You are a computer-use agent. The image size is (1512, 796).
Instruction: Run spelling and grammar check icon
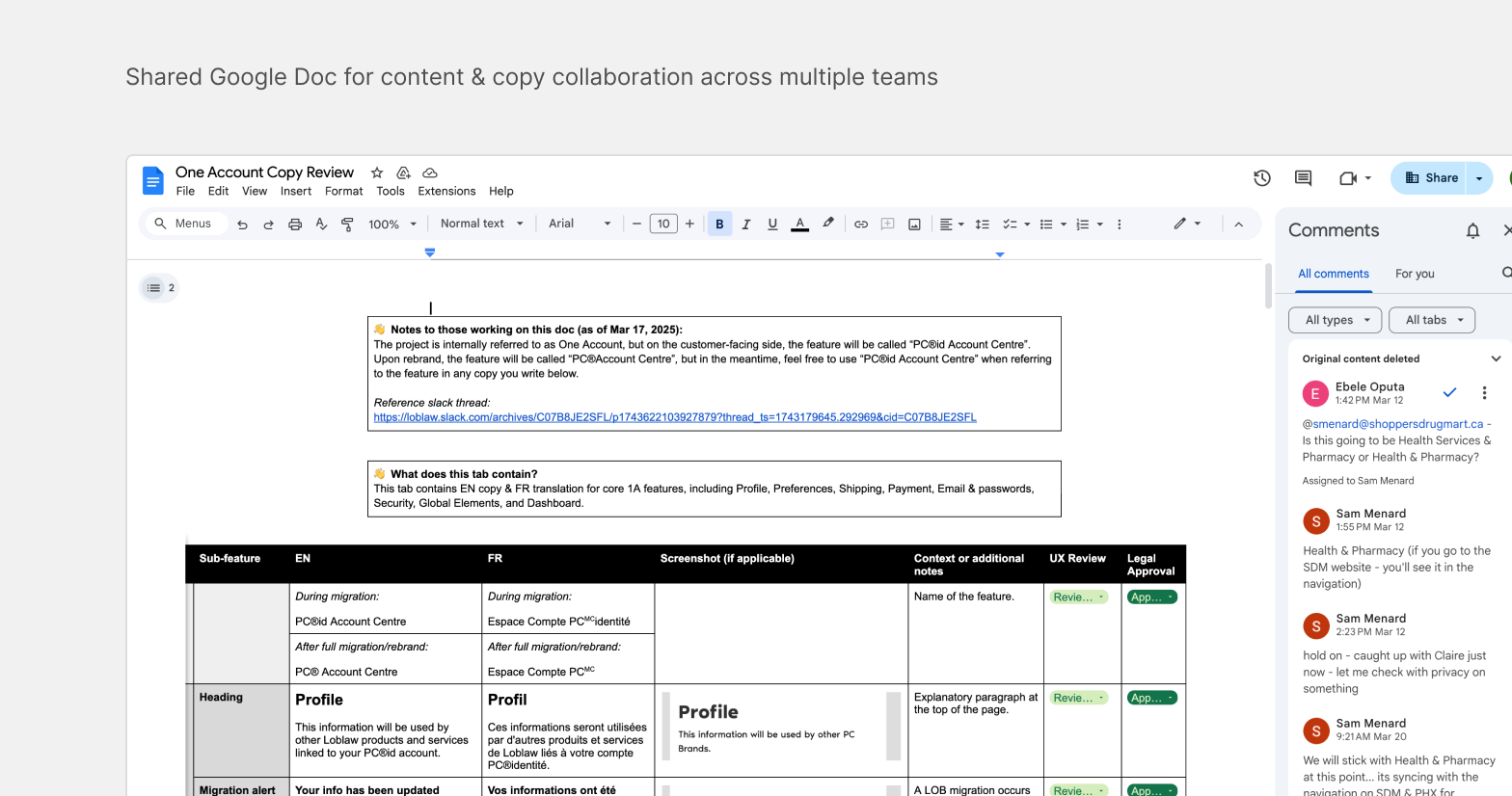[321, 224]
